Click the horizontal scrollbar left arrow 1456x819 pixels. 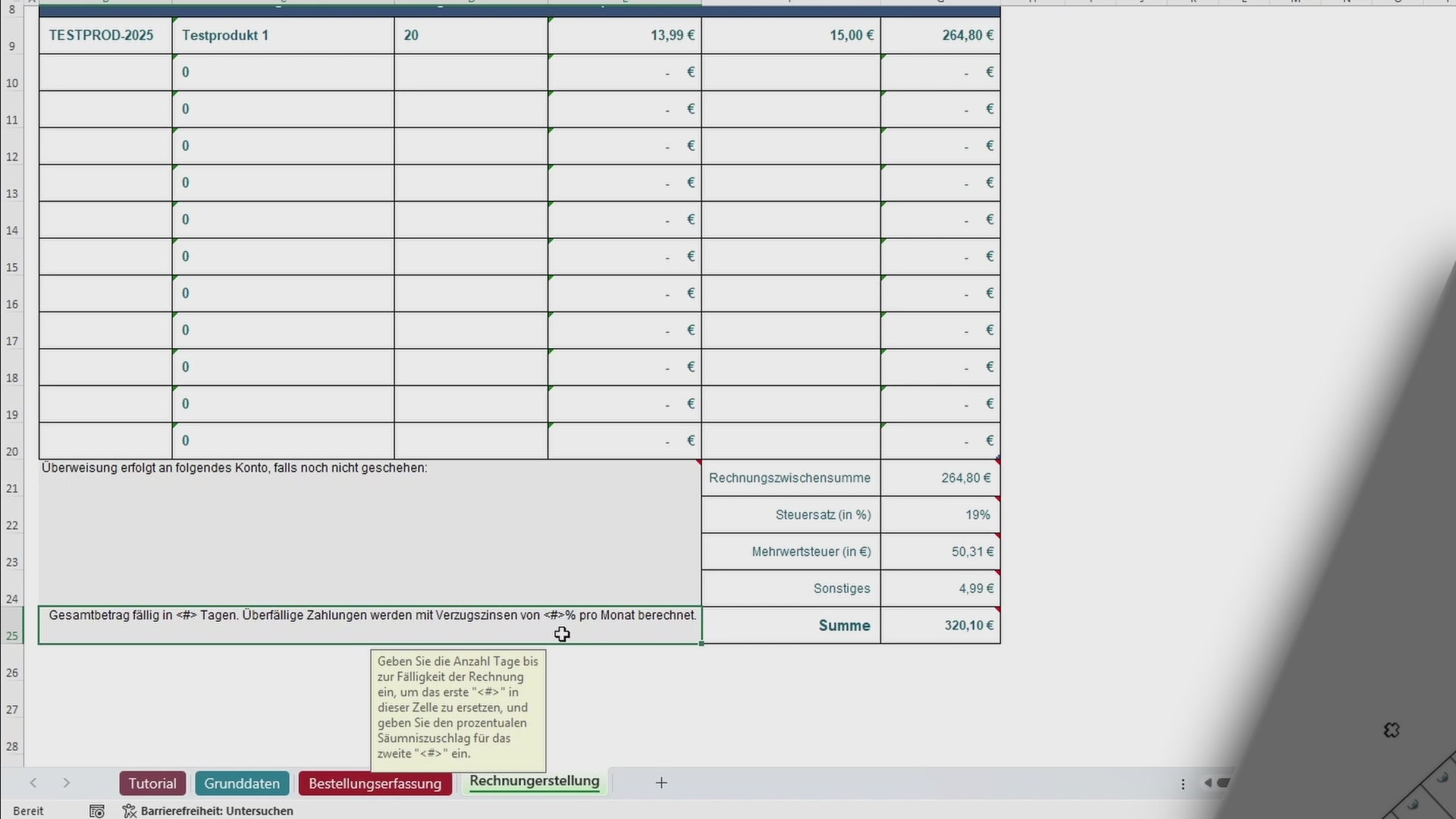point(1208,783)
